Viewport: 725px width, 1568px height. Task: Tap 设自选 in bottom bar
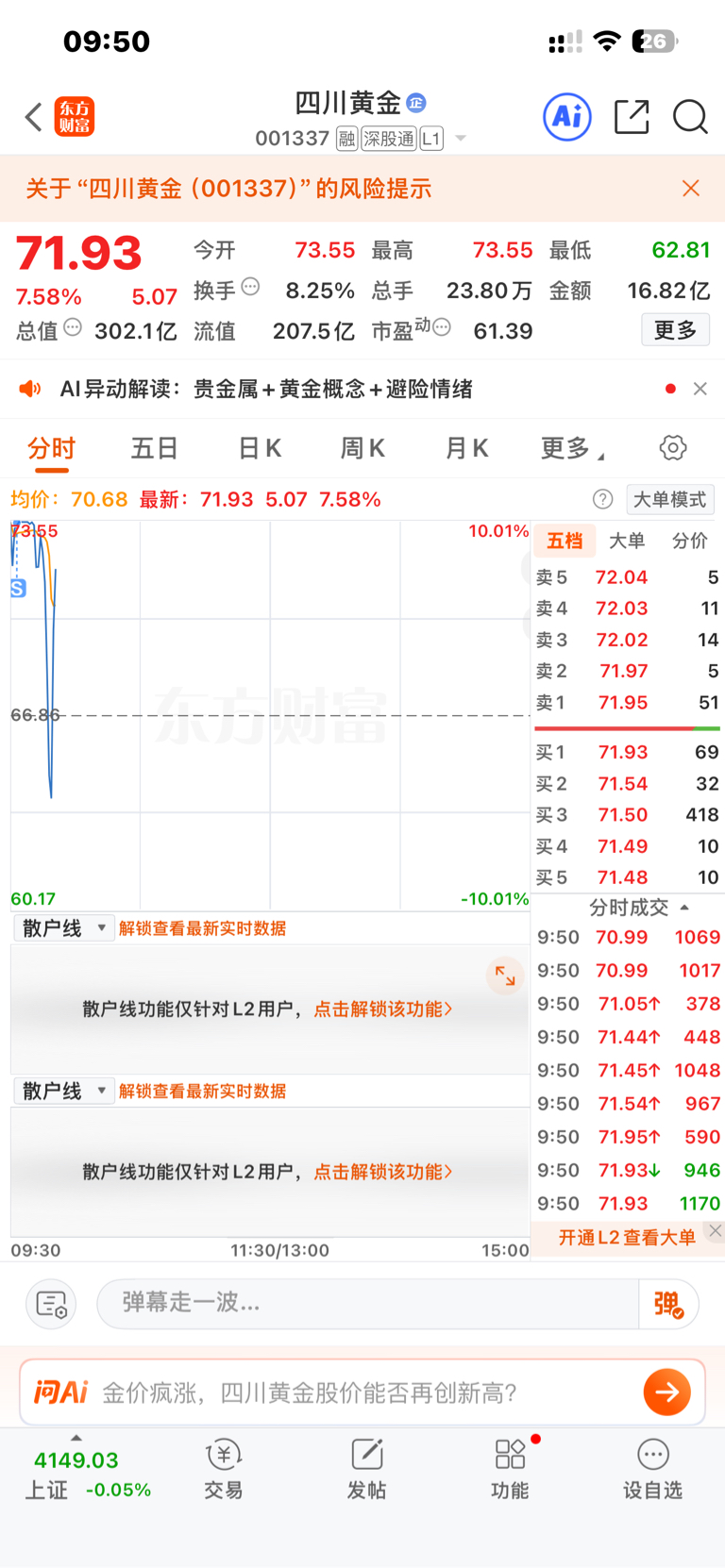(652, 1470)
